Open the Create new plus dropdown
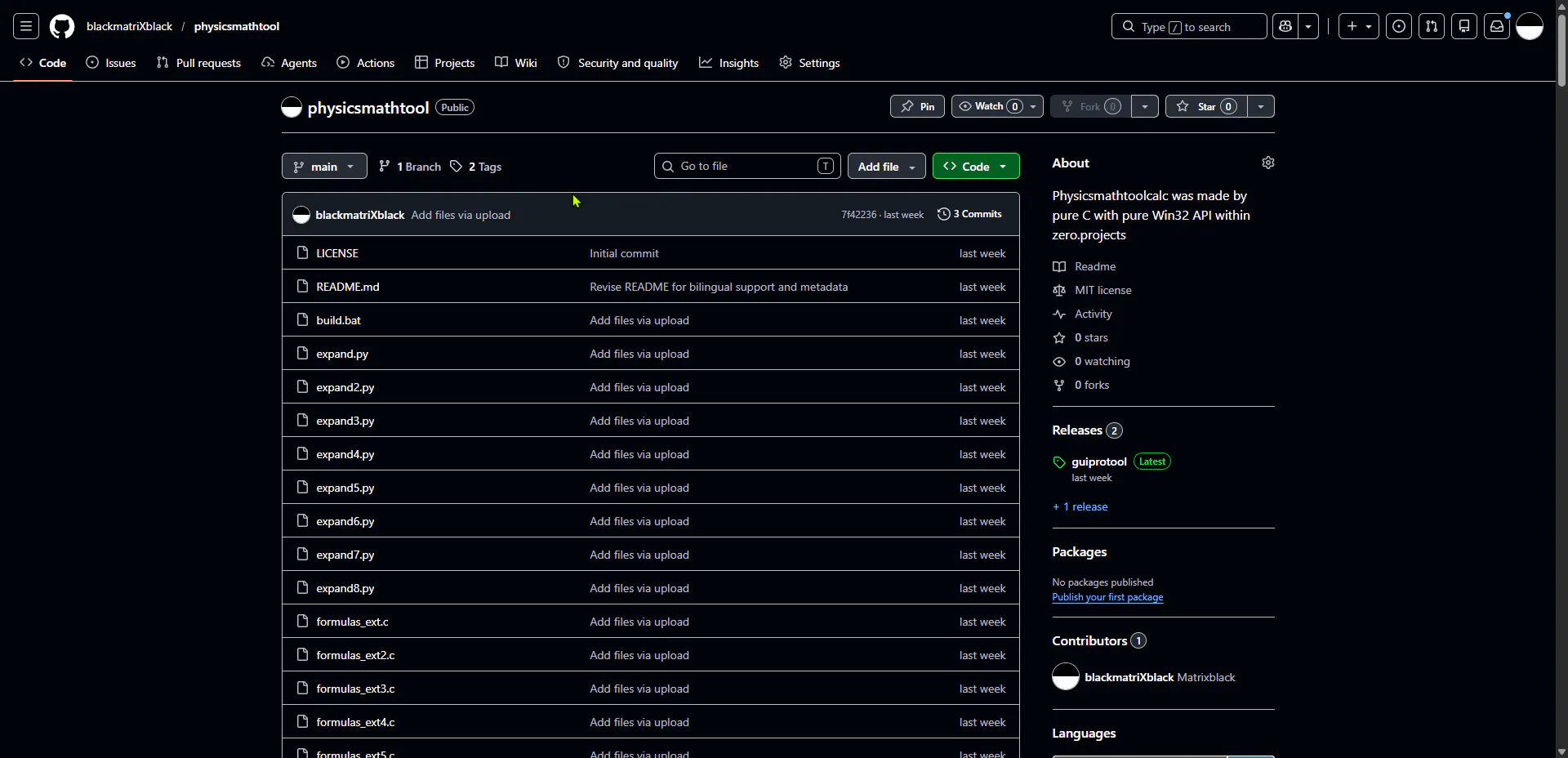 click(x=1359, y=26)
